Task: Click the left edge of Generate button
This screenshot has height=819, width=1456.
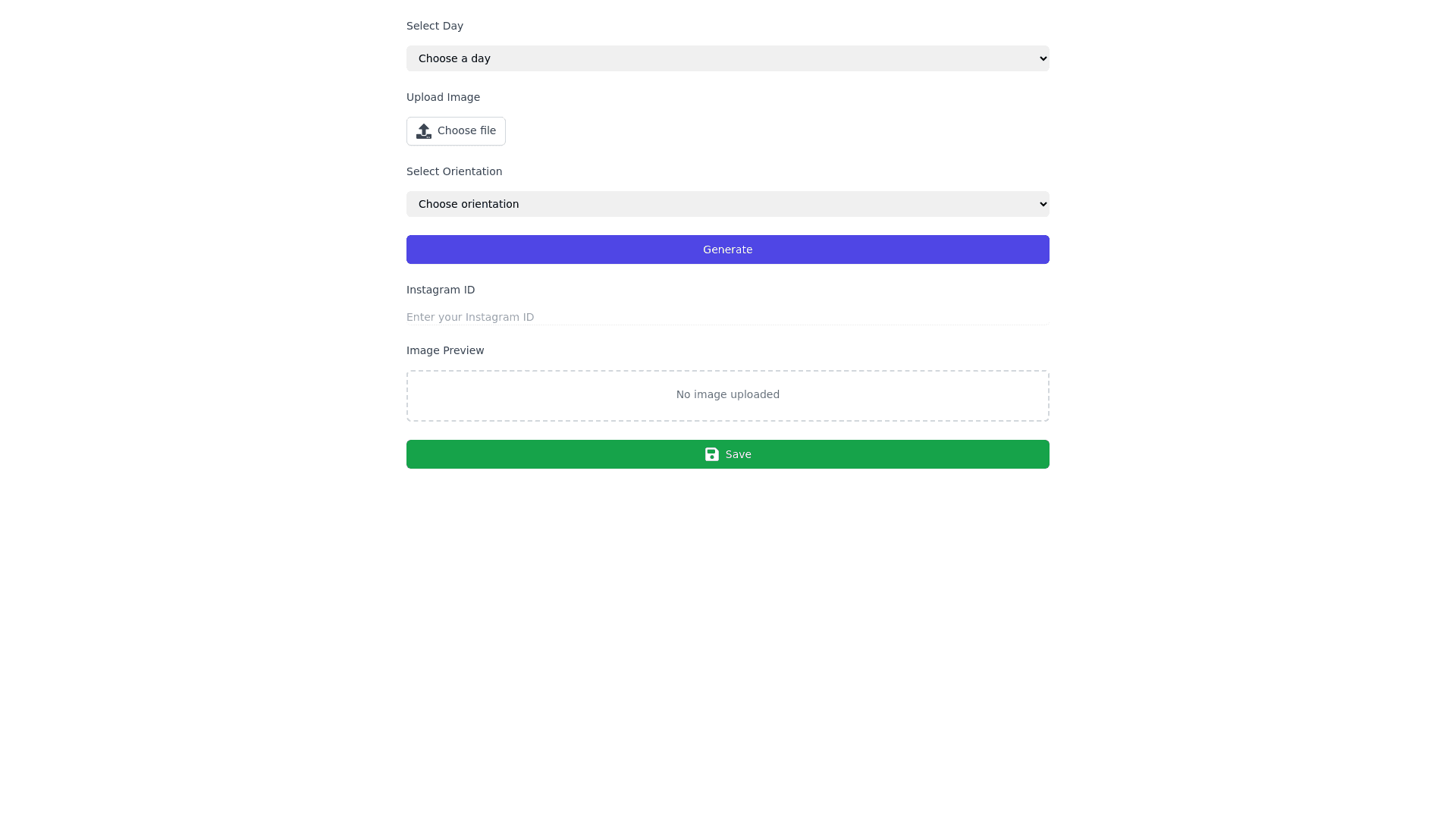Action: (x=416, y=249)
